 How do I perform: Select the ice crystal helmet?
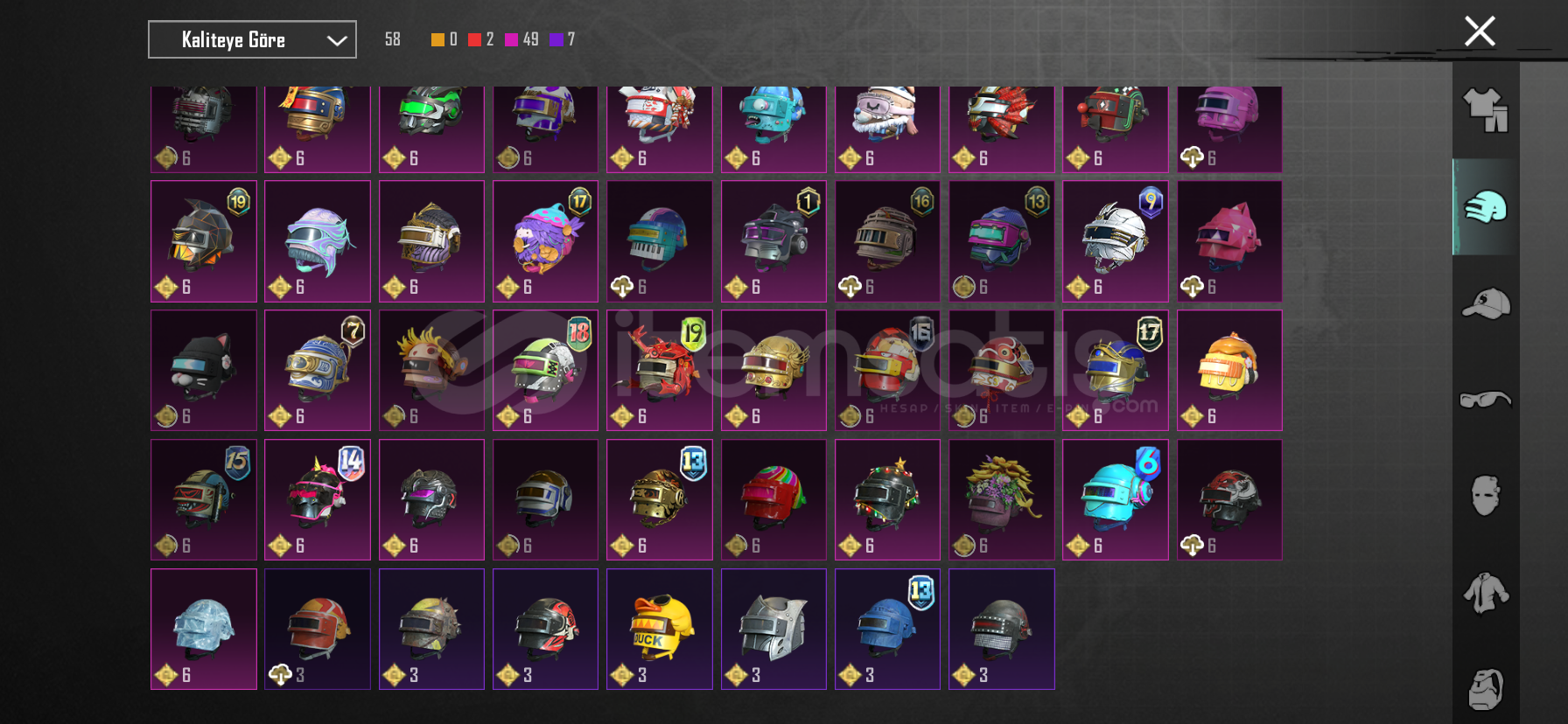(x=204, y=629)
